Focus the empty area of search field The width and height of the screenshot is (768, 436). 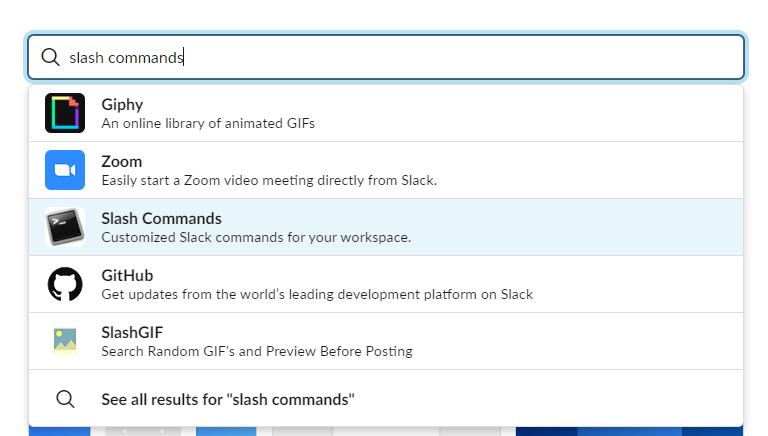[x=460, y=58]
